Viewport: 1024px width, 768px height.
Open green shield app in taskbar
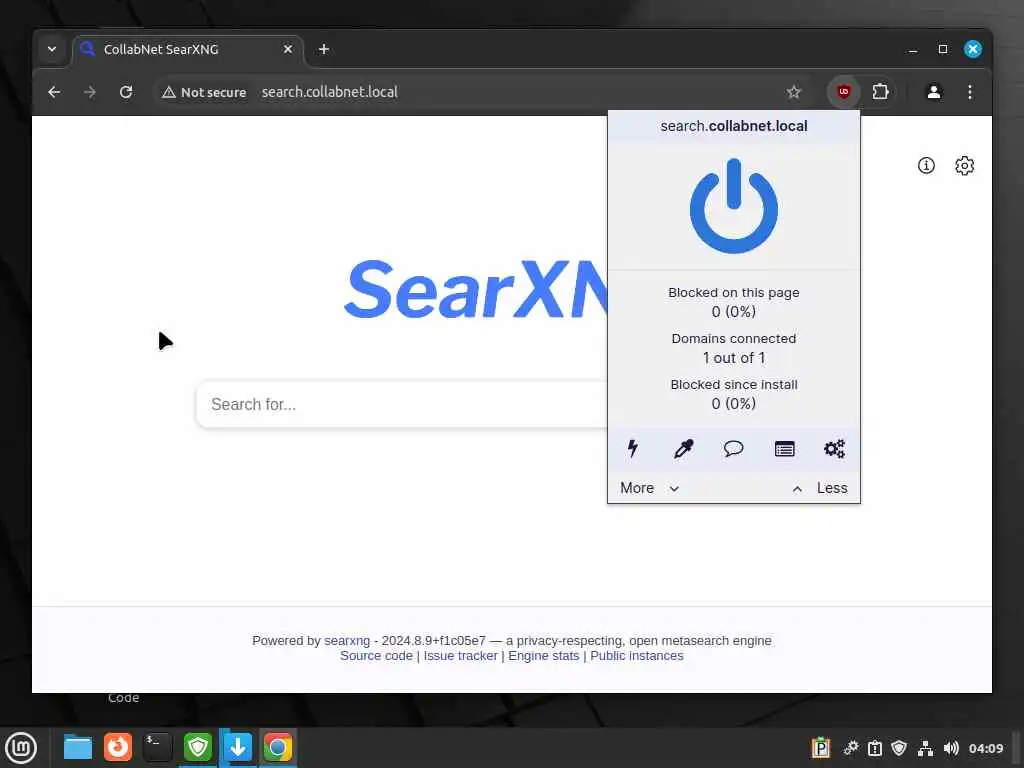point(197,747)
